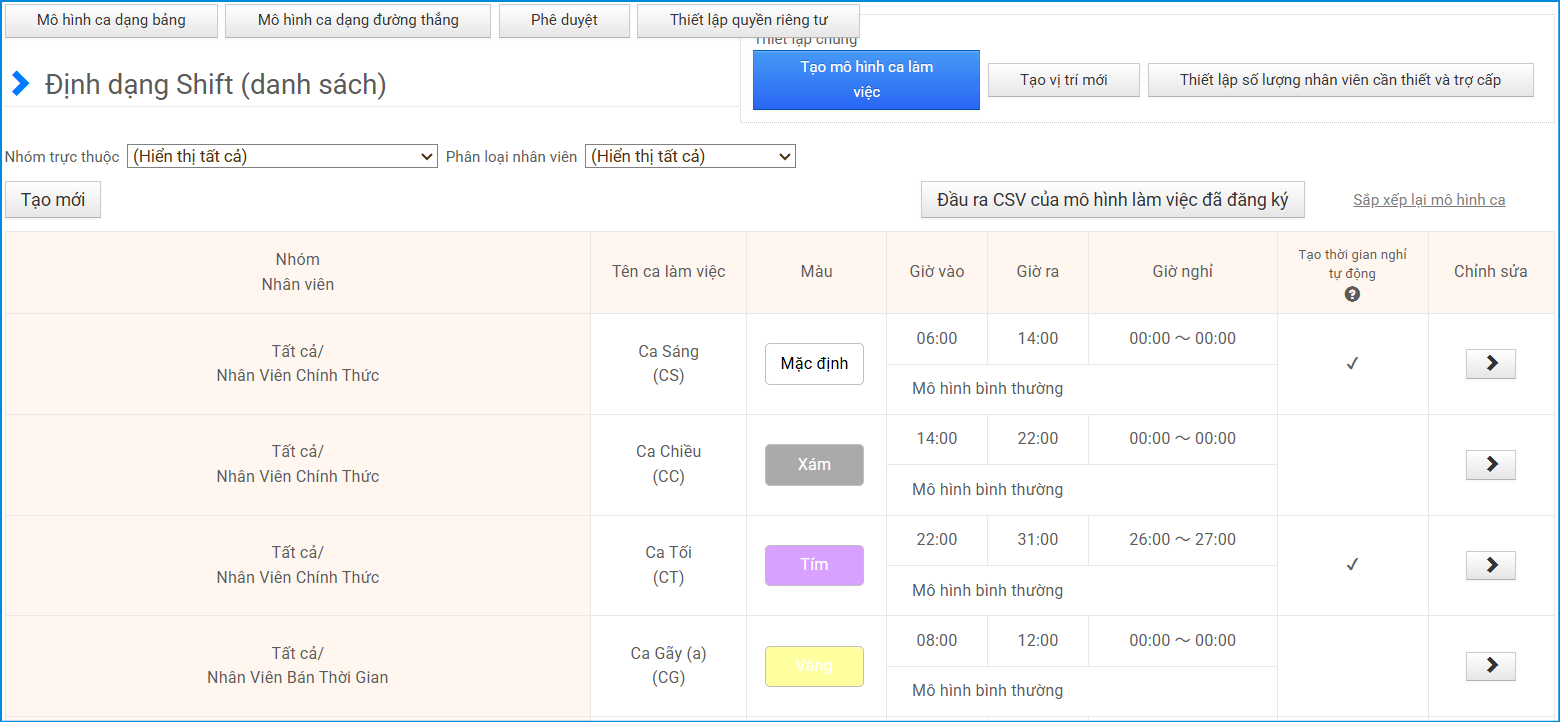
Task: Export CSV of registered work patterns
Action: click(x=1112, y=200)
